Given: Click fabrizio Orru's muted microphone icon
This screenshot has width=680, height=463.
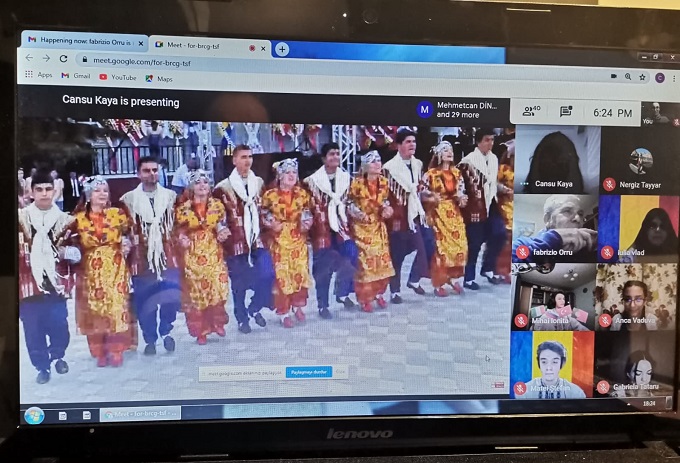Looking at the screenshot, I should pyautogui.click(x=522, y=252).
